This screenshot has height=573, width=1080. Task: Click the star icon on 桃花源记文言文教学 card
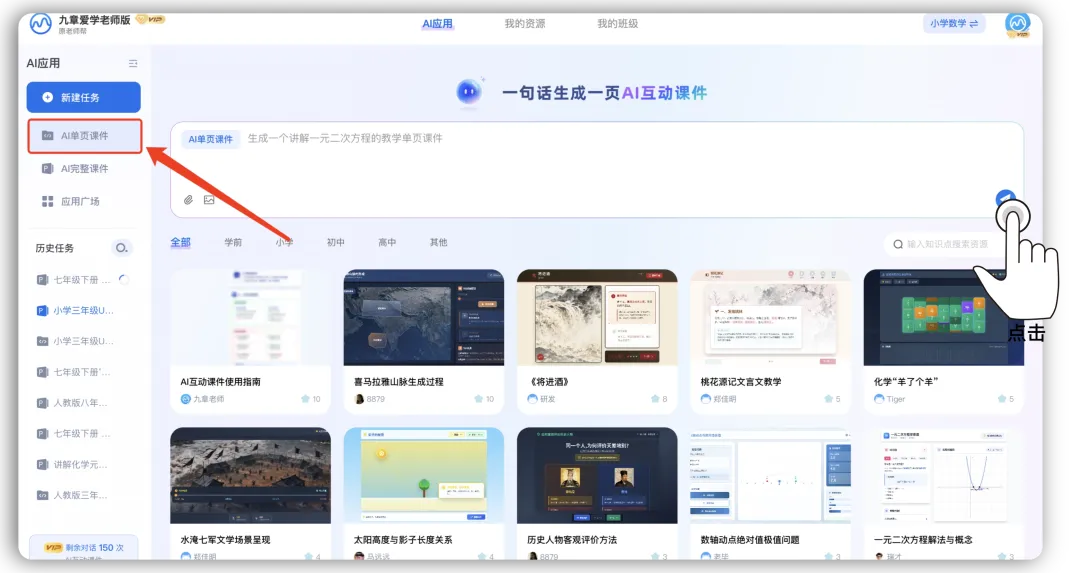tap(828, 399)
